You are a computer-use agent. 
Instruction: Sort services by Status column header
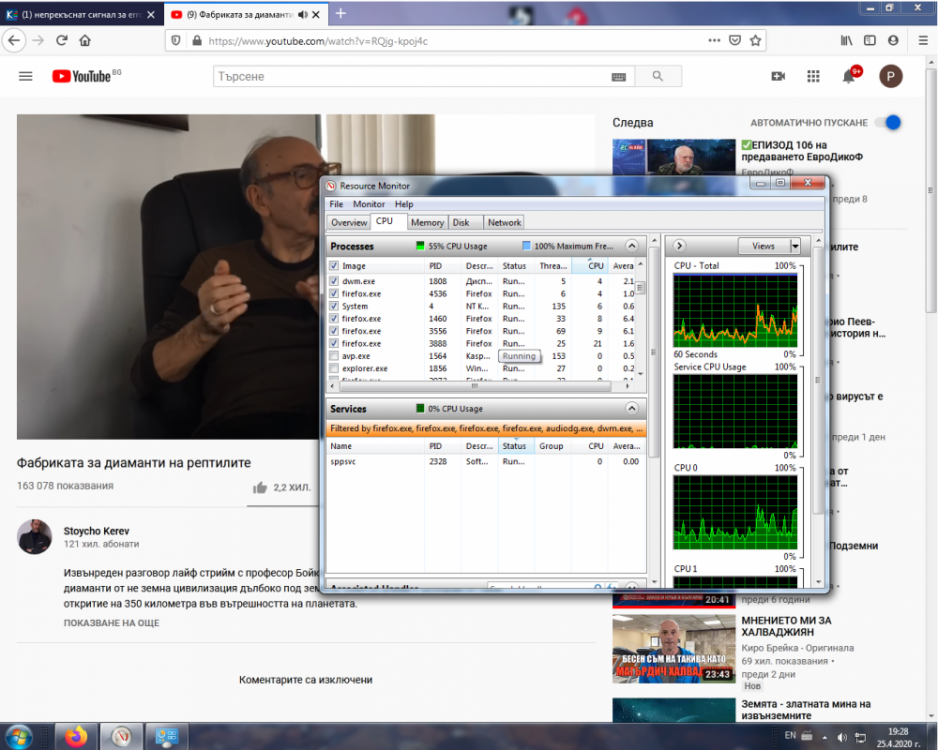coord(514,446)
